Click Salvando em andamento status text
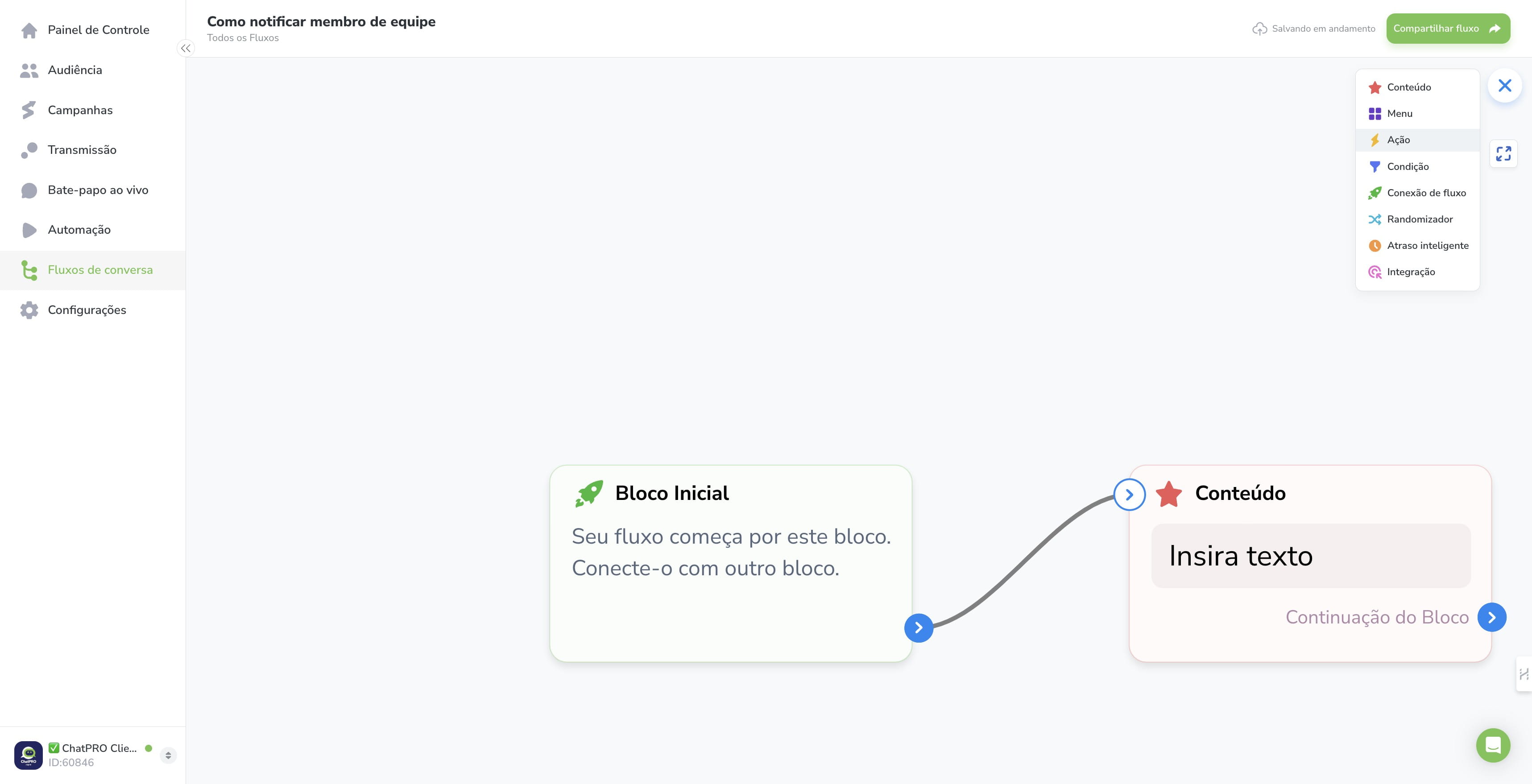Screen dimensions: 1532x784 point(1323,29)
